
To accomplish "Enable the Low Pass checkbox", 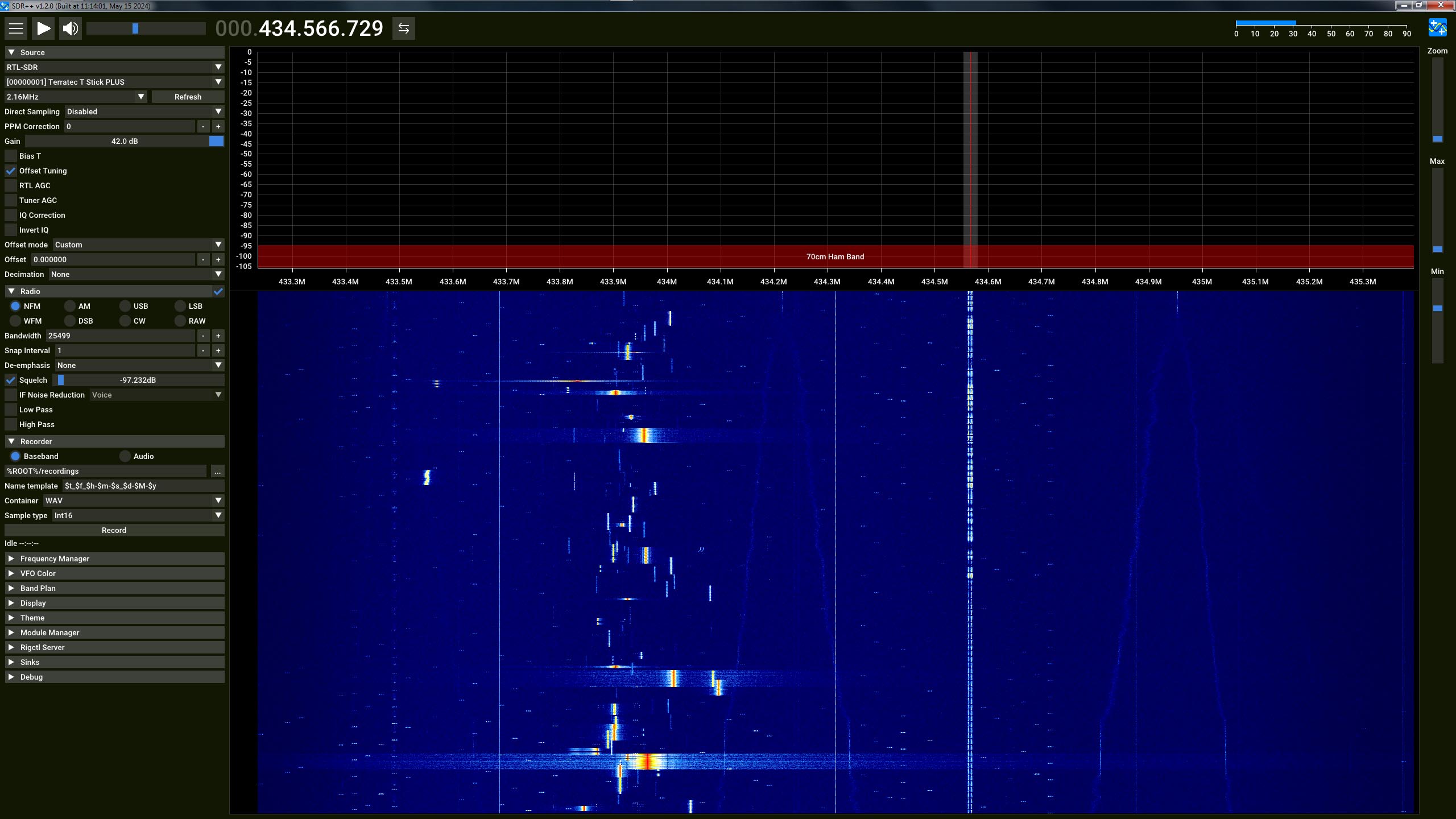I will [x=11, y=409].
